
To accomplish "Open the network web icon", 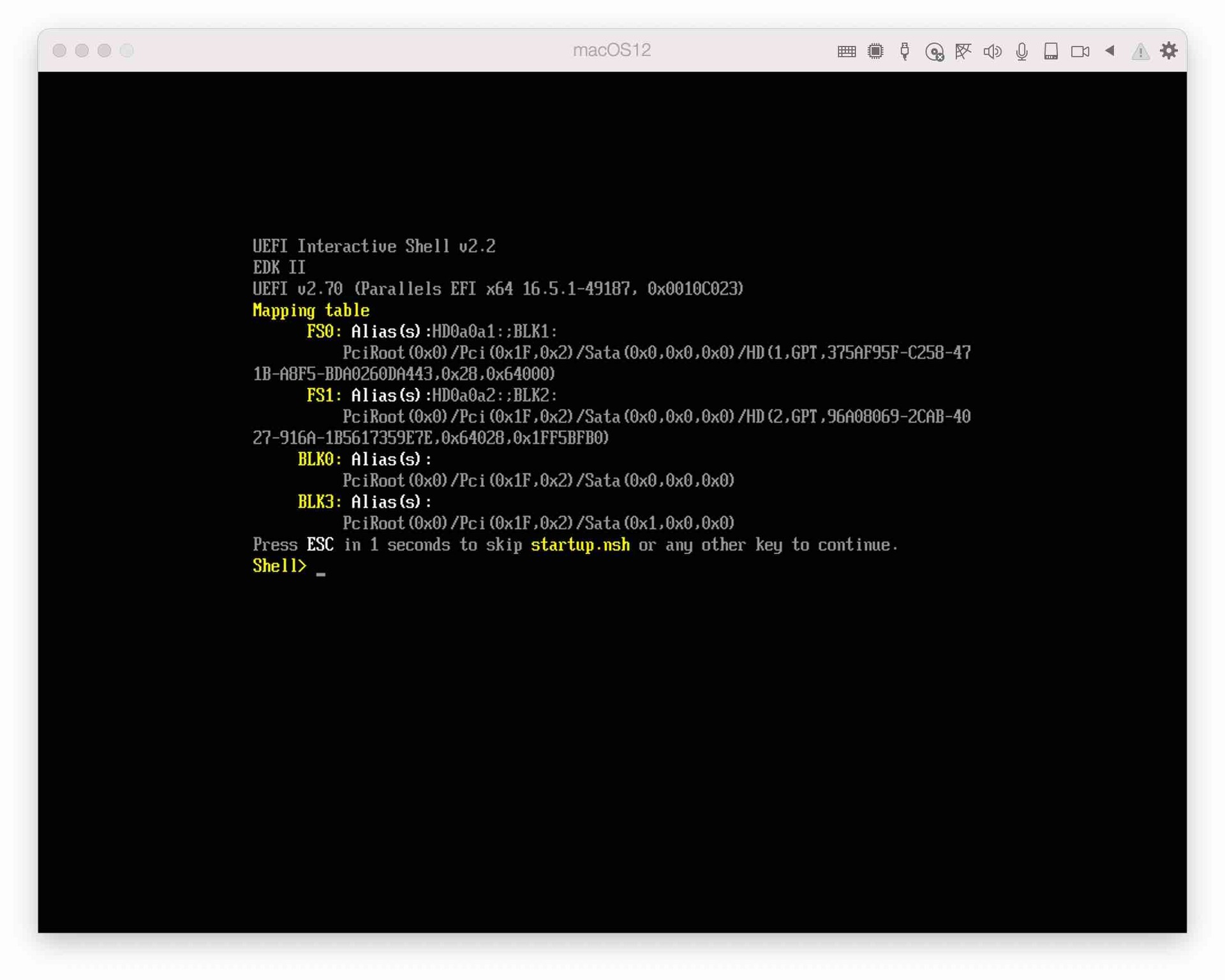I will [x=963, y=51].
